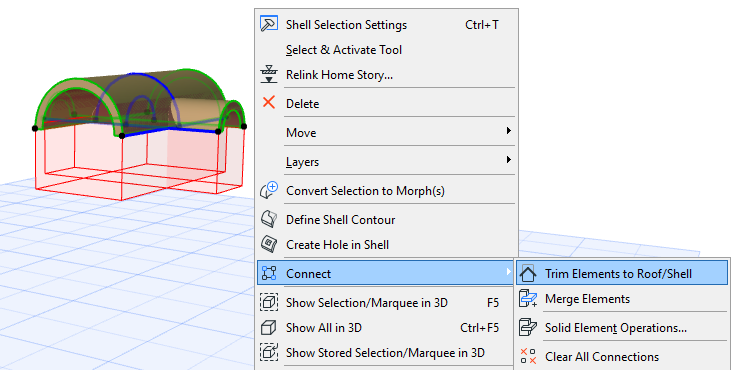The width and height of the screenshot is (731, 370).
Task: Choose Convert Selection to Morph(s)
Action: tap(386, 191)
